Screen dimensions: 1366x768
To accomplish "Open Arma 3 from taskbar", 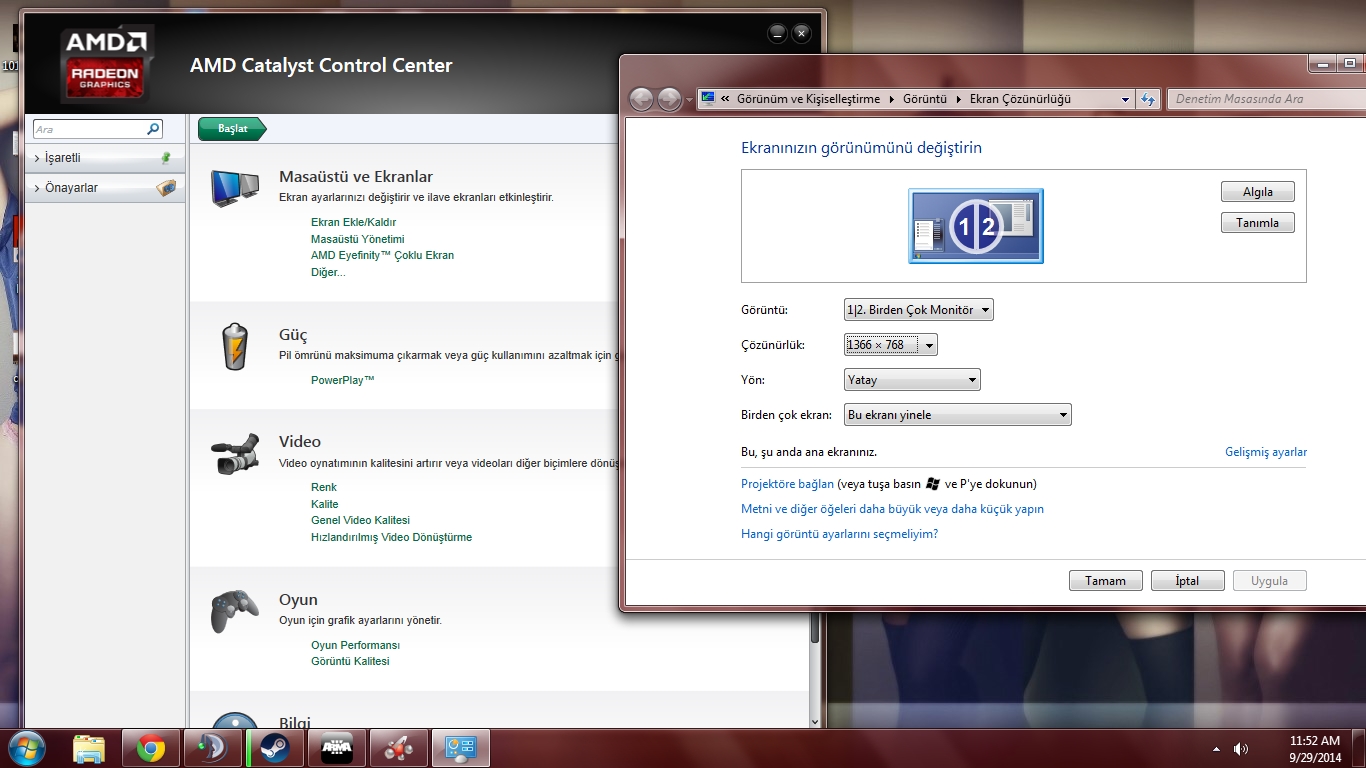I will 338,748.
